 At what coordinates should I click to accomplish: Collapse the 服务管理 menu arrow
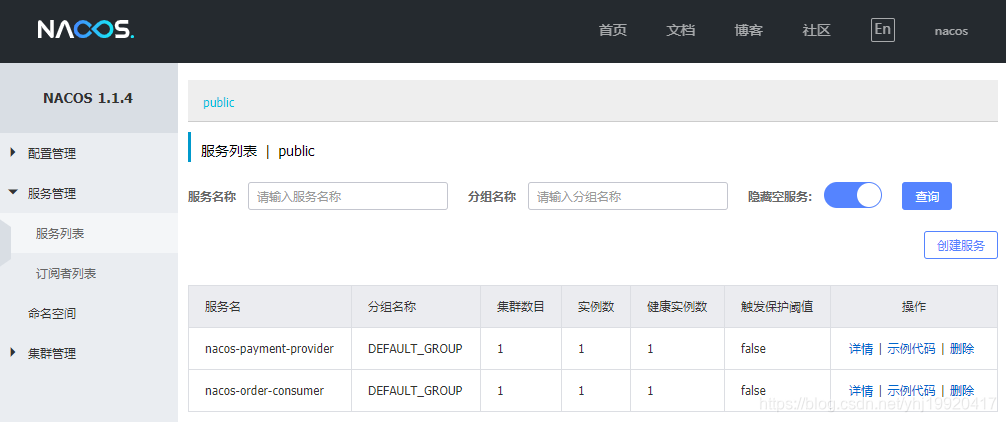click(x=13, y=192)
